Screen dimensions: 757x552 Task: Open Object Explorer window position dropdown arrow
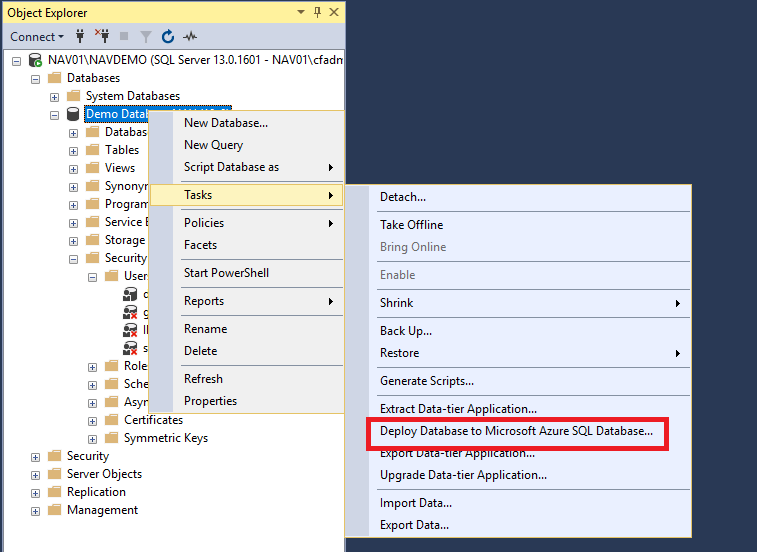pyautogui.click(x=301, y=12)
